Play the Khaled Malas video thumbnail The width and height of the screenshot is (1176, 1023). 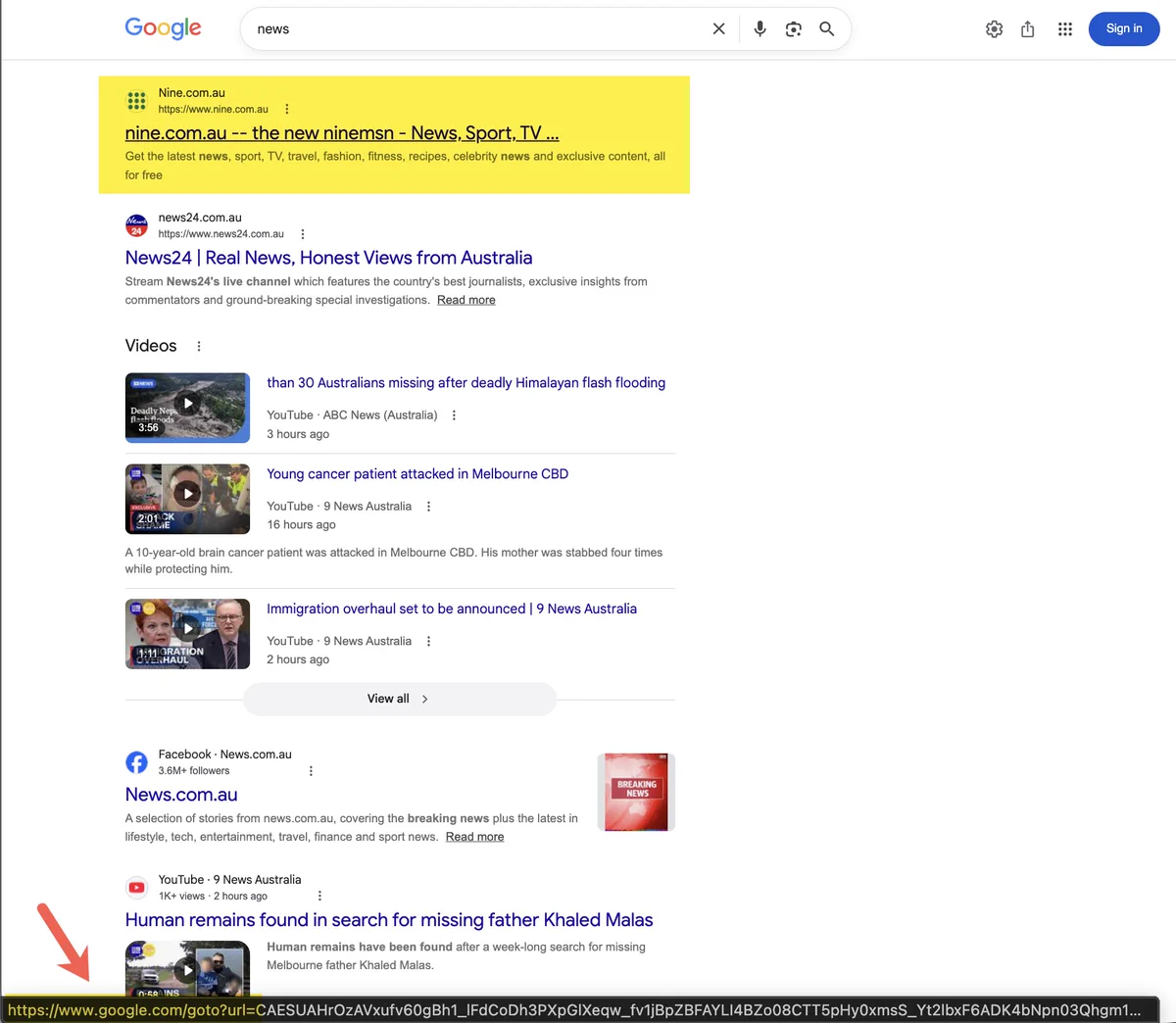187,969
